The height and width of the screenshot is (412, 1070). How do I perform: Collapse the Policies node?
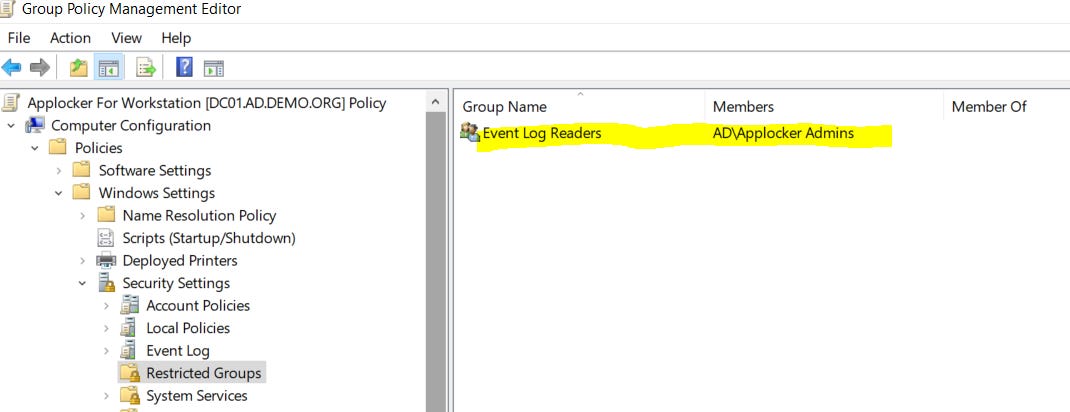tap(35, 148)
